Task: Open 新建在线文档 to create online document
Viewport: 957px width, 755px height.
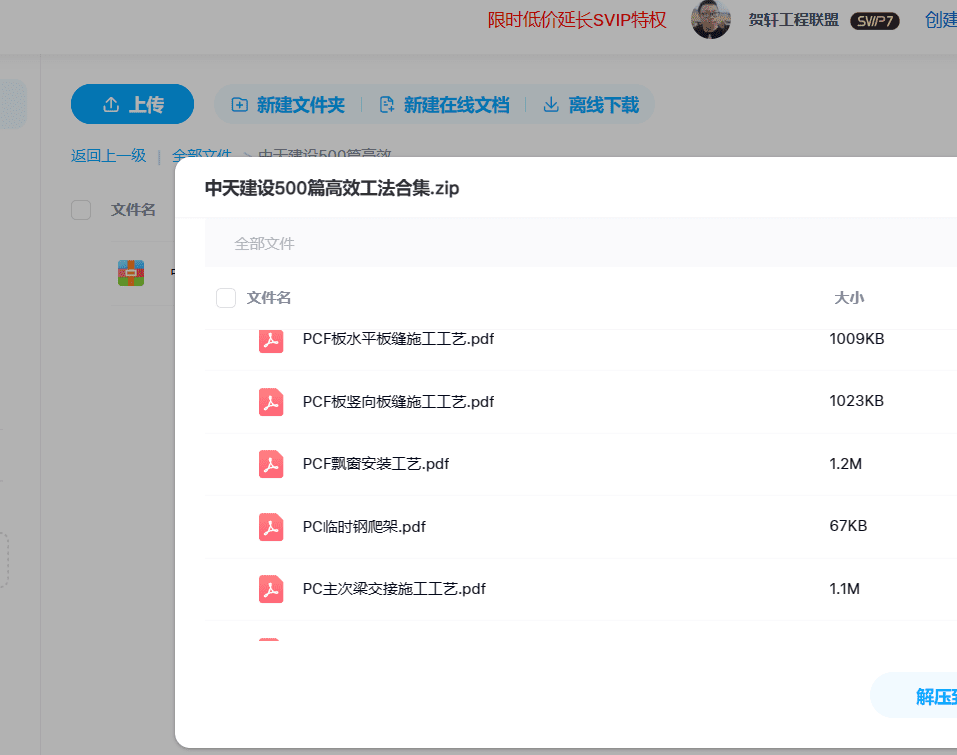Action: 444,105
